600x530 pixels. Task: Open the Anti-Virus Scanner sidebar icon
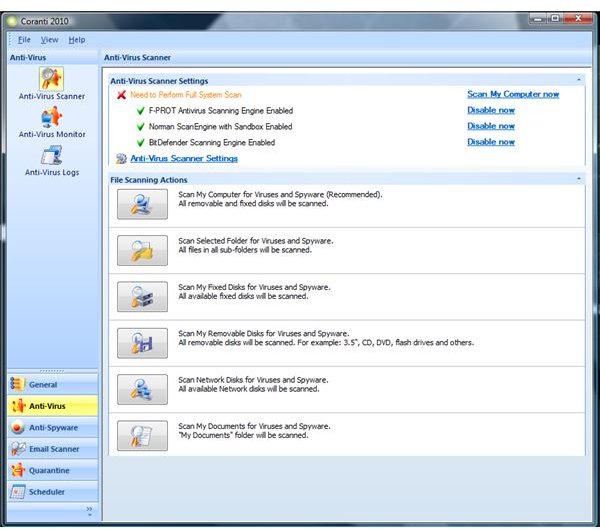tap(51, 79)
